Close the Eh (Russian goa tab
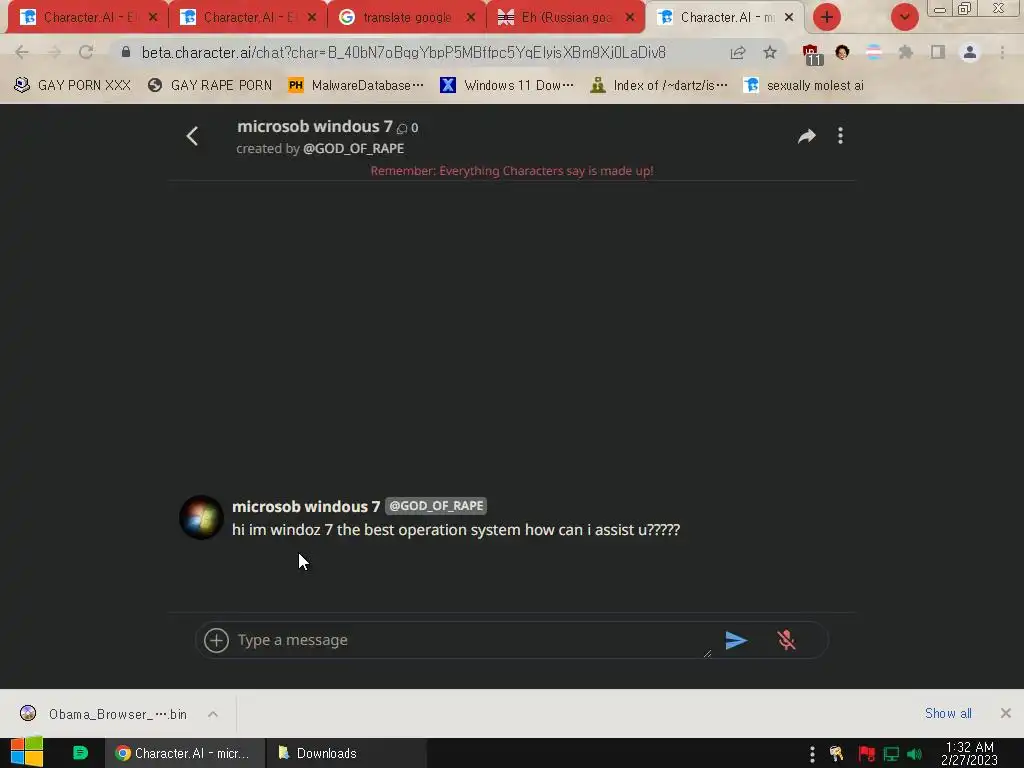 point(630,18)
